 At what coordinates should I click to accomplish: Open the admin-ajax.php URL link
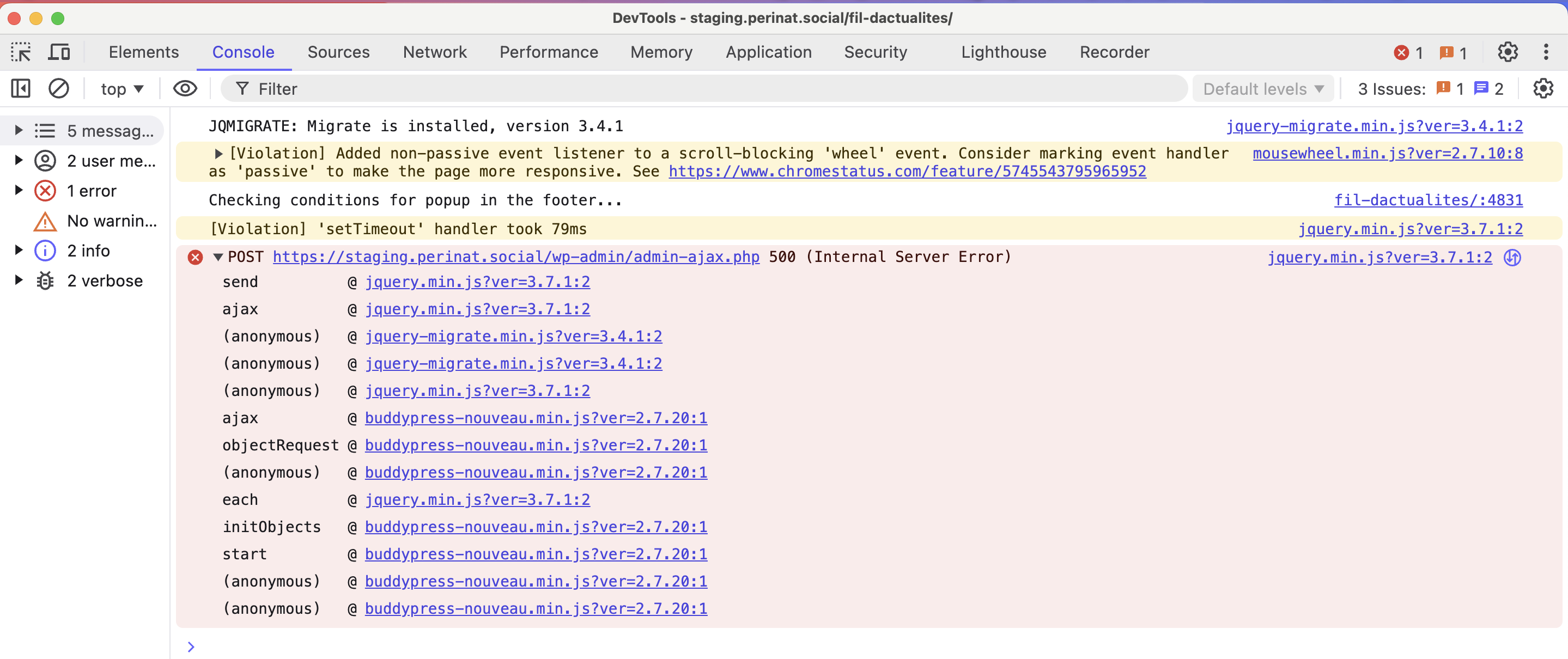(515, 258)
